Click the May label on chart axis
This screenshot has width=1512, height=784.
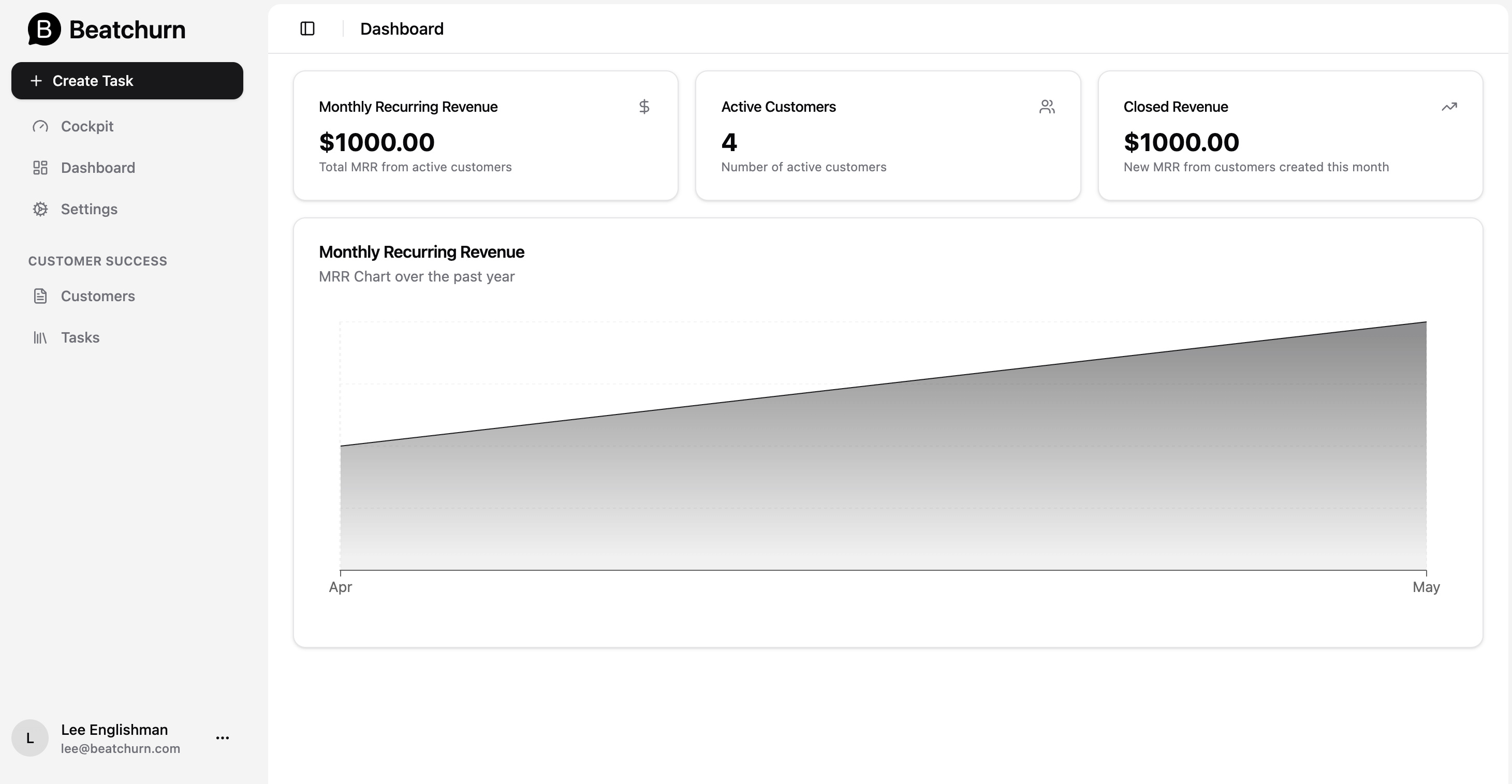click(1426, 587)
